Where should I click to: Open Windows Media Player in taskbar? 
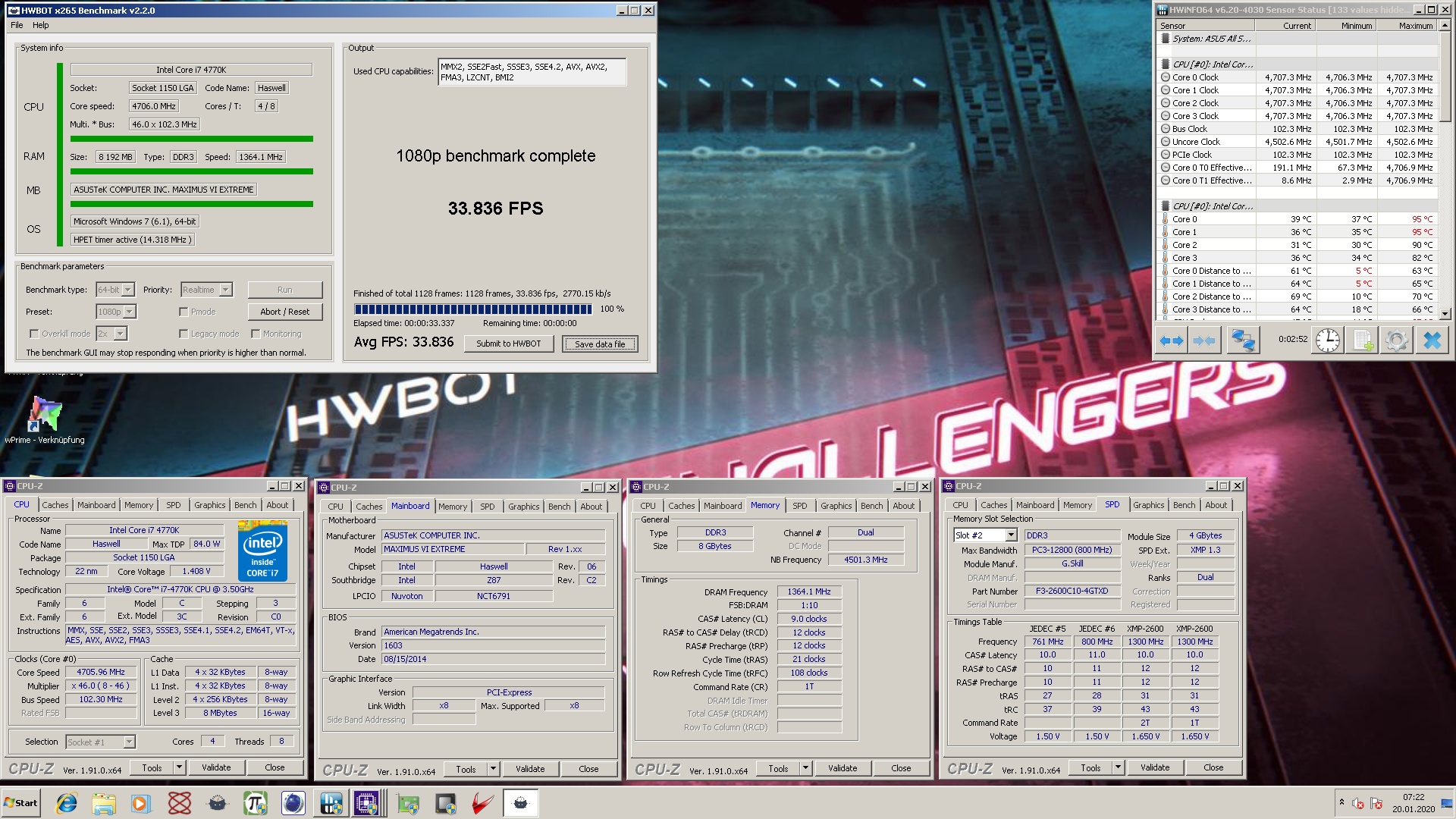(141, 803)
